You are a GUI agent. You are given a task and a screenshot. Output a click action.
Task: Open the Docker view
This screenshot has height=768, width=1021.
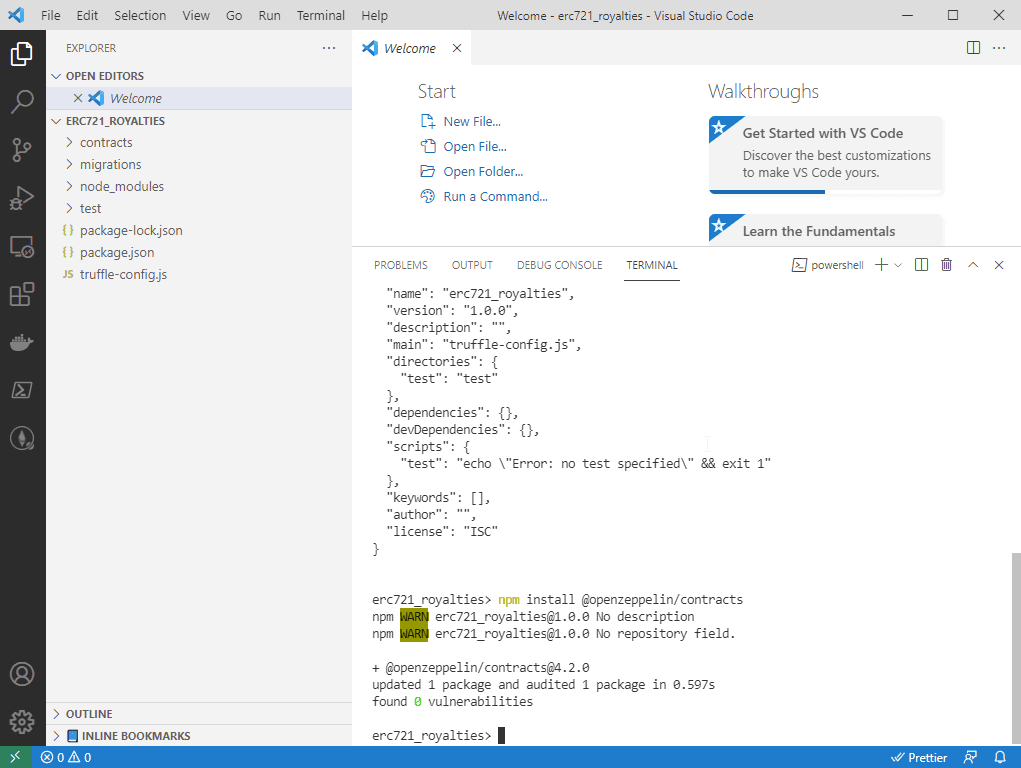(22, 342)
